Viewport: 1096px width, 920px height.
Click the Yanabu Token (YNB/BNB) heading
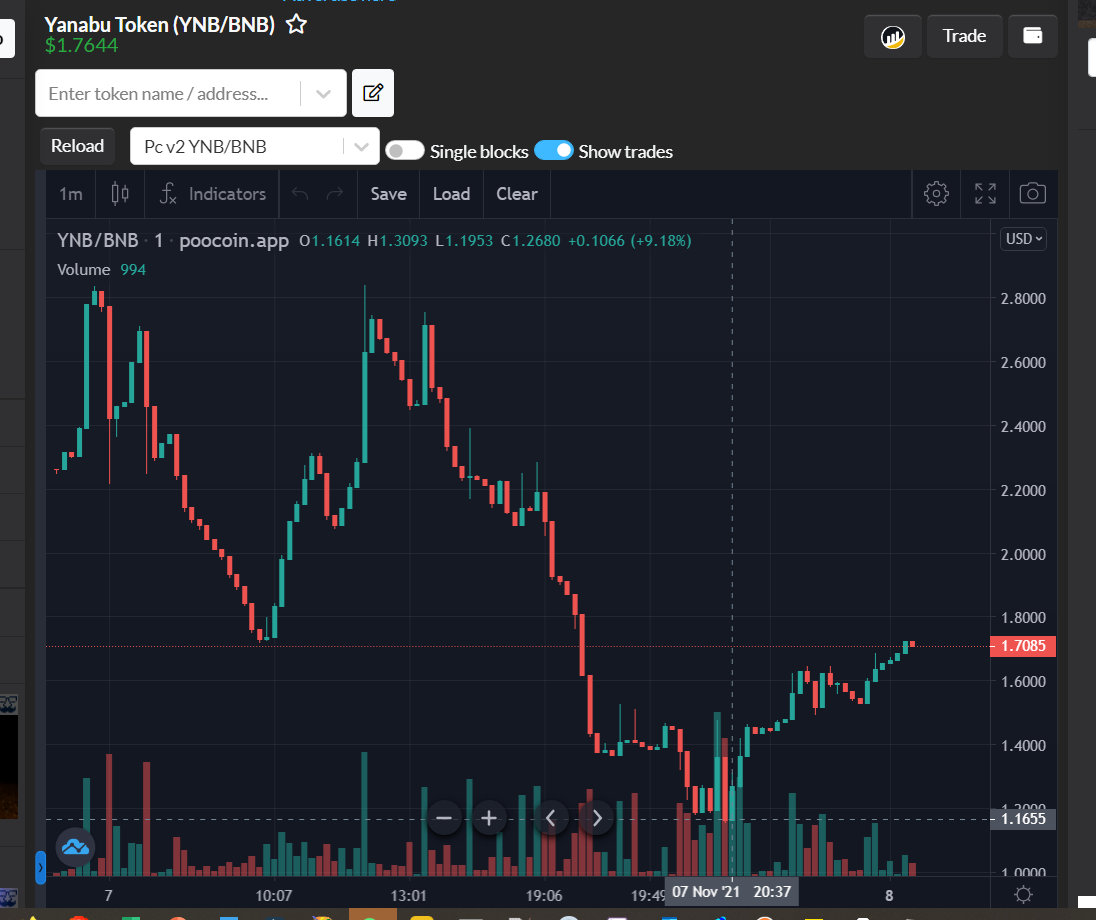tap(159, 24)
